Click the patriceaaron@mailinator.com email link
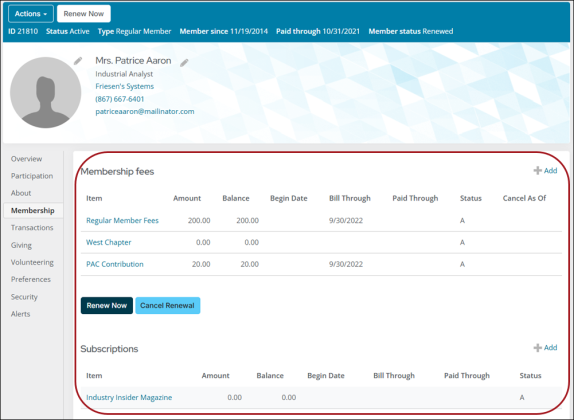574x420 pixels. [x=145, y=111]
